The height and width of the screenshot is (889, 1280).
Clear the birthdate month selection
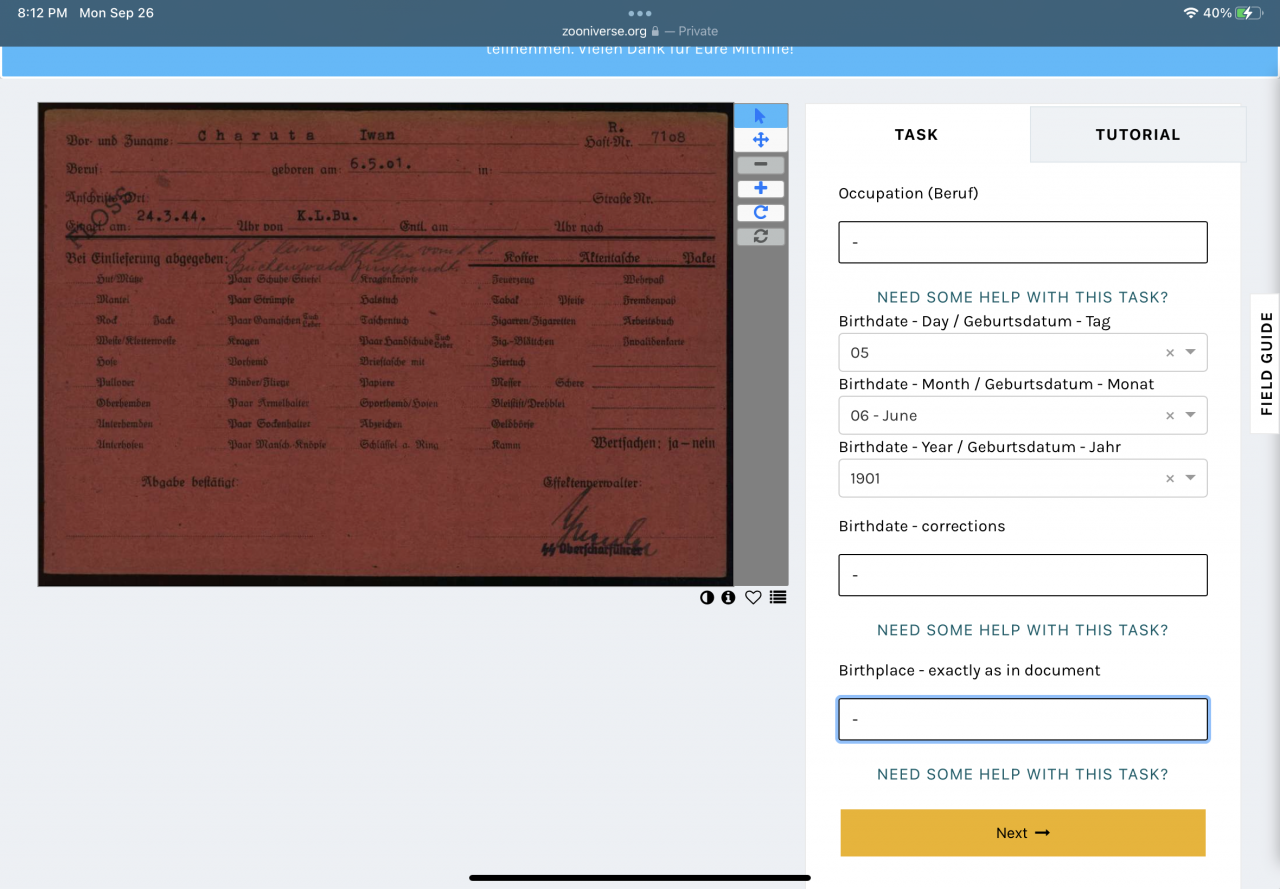point(1170,416)
